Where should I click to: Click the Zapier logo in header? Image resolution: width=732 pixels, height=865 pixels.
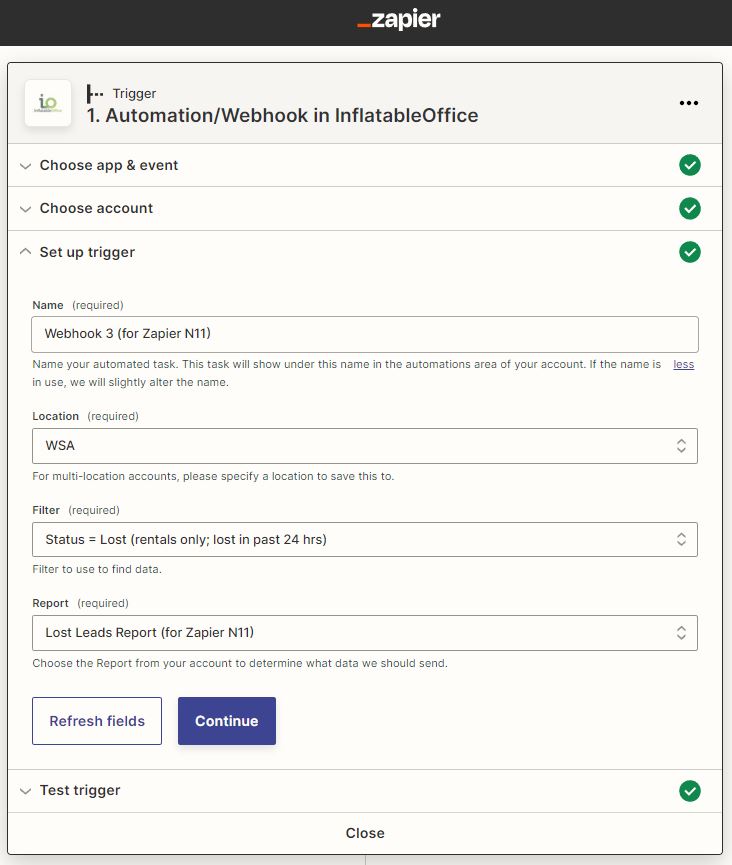click(x=398, y=21)
